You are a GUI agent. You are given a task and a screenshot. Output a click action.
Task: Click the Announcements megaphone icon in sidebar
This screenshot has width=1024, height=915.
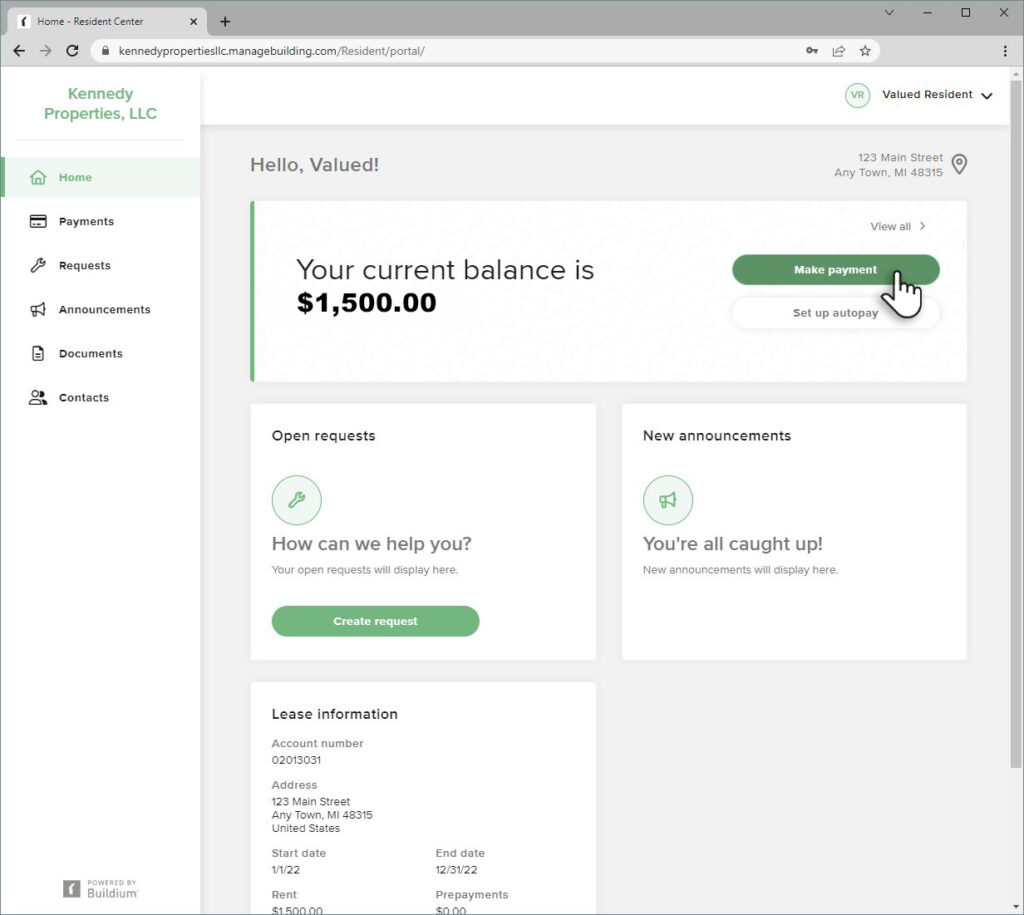pyautogui.click(x=38, y=310)
